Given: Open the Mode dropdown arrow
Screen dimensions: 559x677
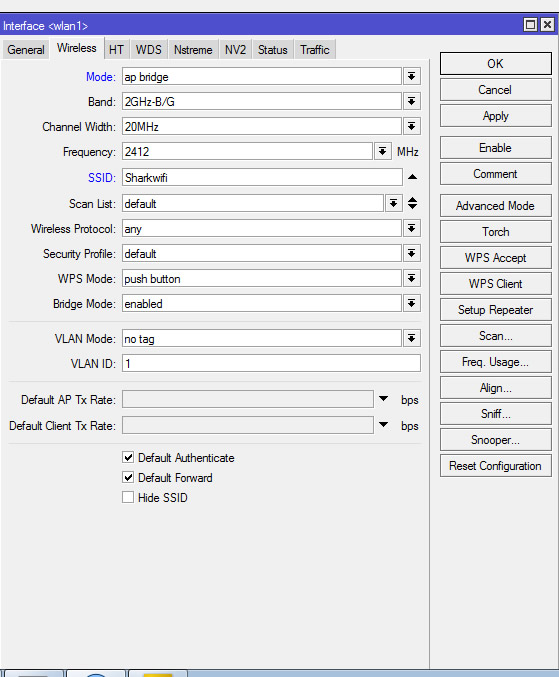Looking at the screenshot, I should [411, 76].
